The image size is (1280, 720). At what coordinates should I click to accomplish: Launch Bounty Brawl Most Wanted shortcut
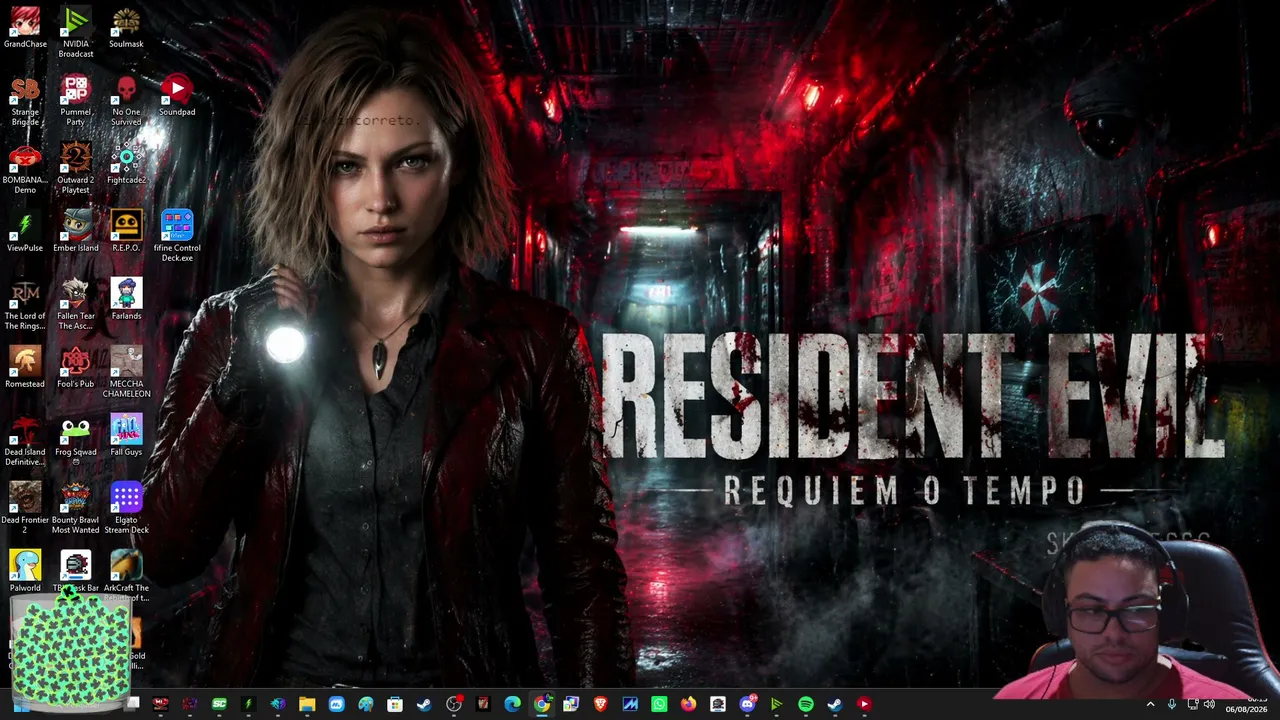click(76, 509)
